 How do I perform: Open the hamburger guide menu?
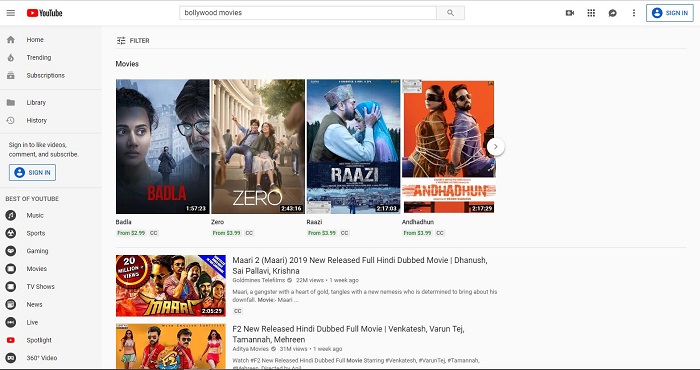click(11, 13)
